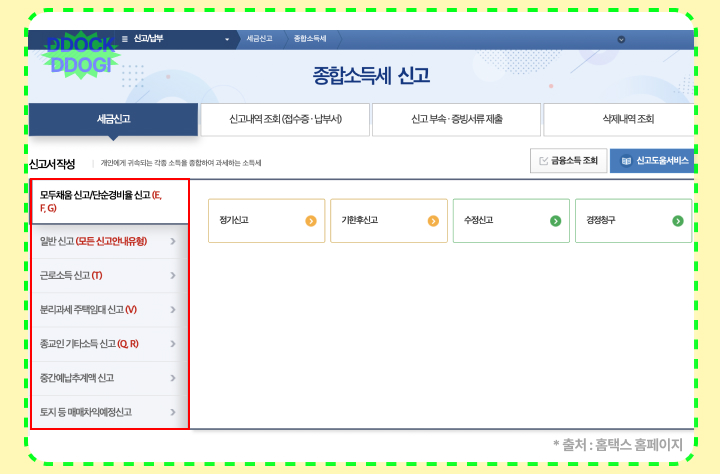The width and height of the screenshot is (720, 474).
Task: Select 종교인 기타소득 신고 (Q, R) item
Action: tap(110, 344)
